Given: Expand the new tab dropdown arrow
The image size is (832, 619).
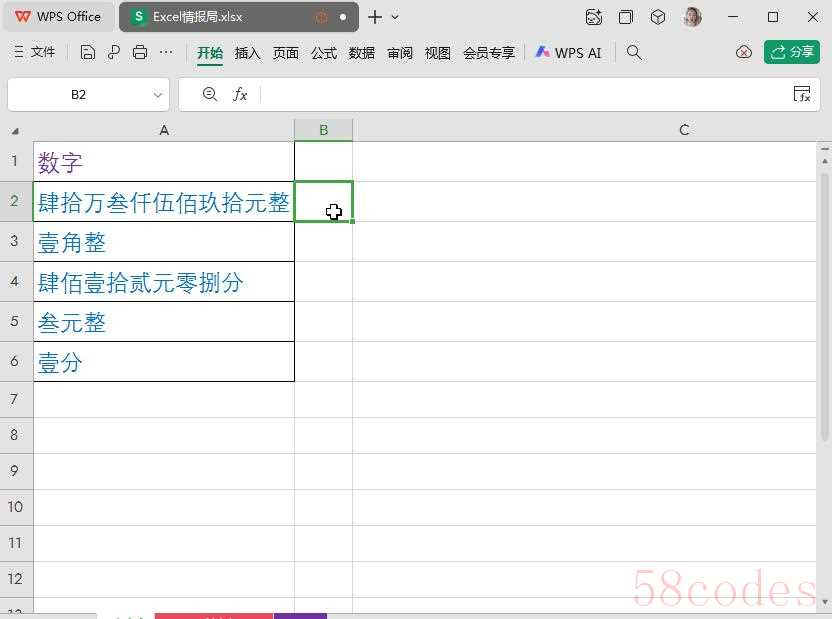Looking at the screenshot, I should (x=395, y=17).
